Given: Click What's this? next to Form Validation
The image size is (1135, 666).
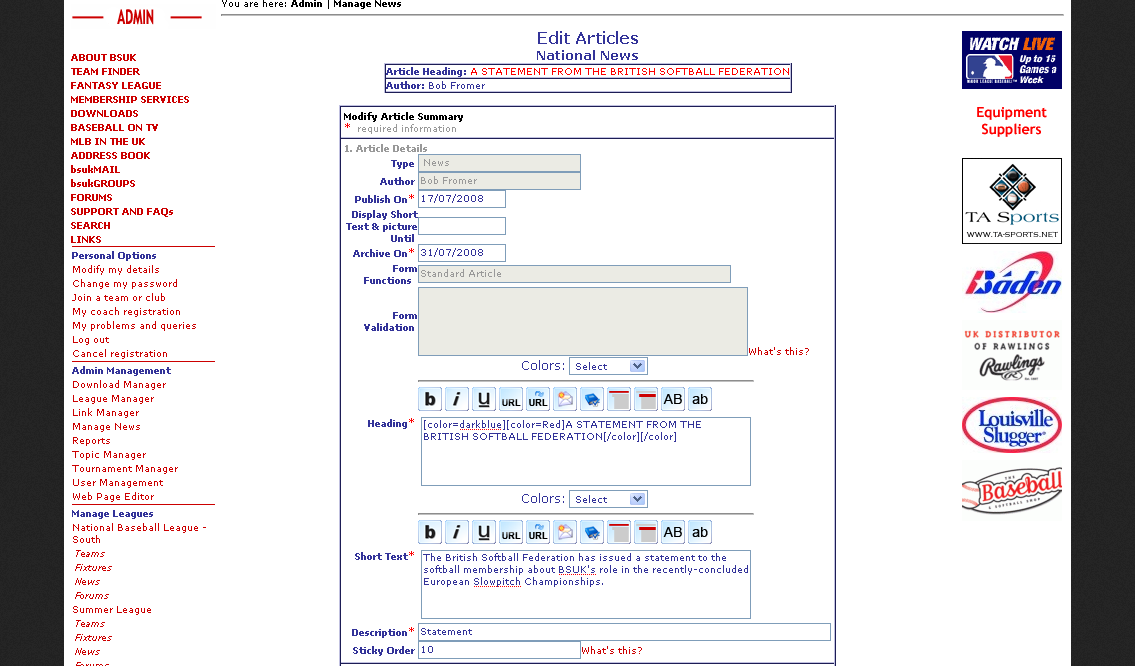Looking at the screenshot, I should [779, 352].
